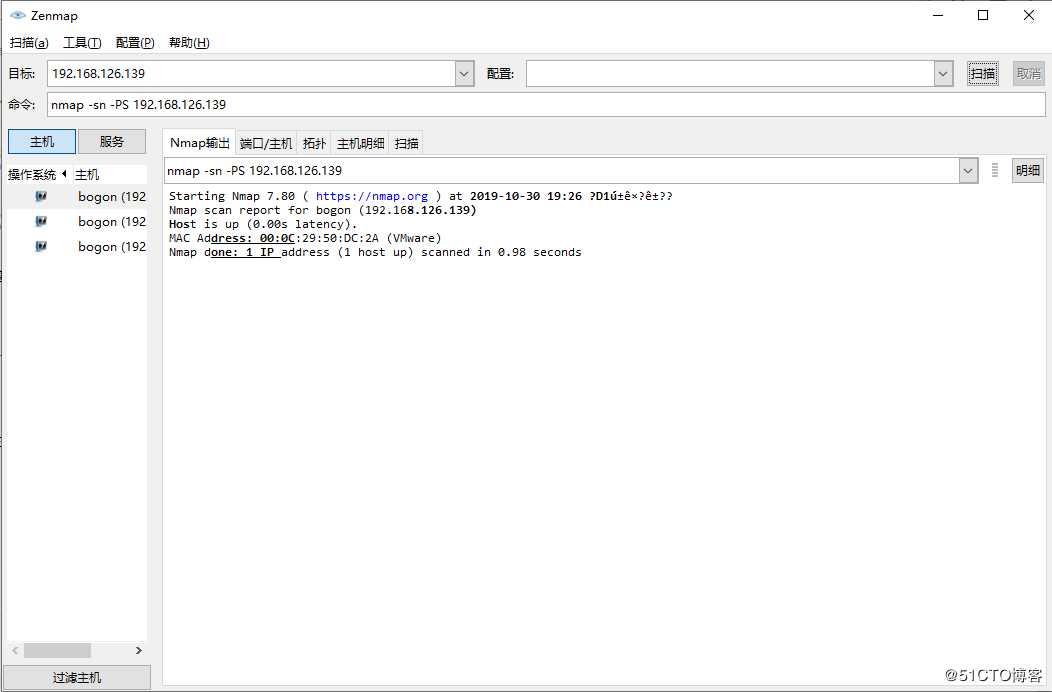Click the 配置 profile combo box field

730,74
